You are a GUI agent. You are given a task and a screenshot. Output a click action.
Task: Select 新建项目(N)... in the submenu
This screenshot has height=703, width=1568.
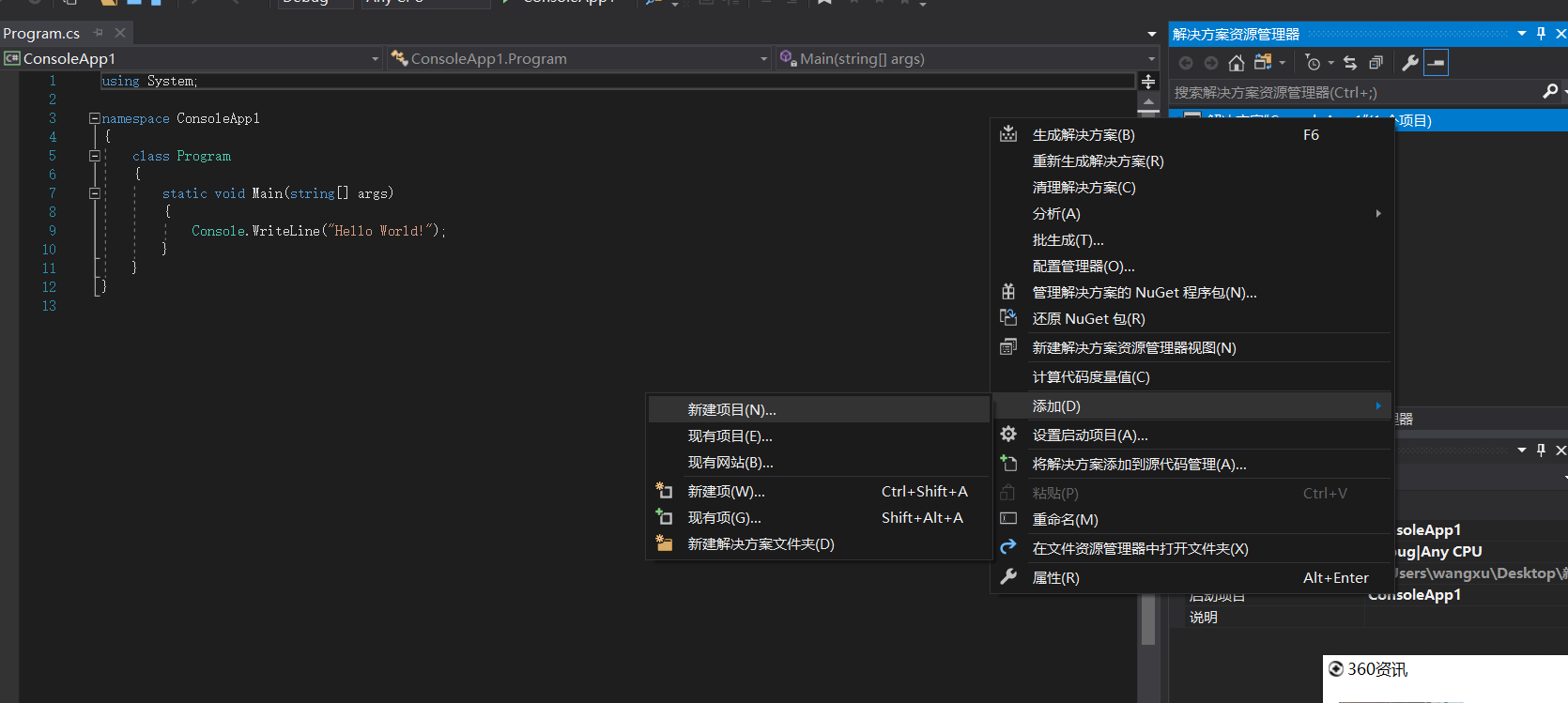(819, 410)
